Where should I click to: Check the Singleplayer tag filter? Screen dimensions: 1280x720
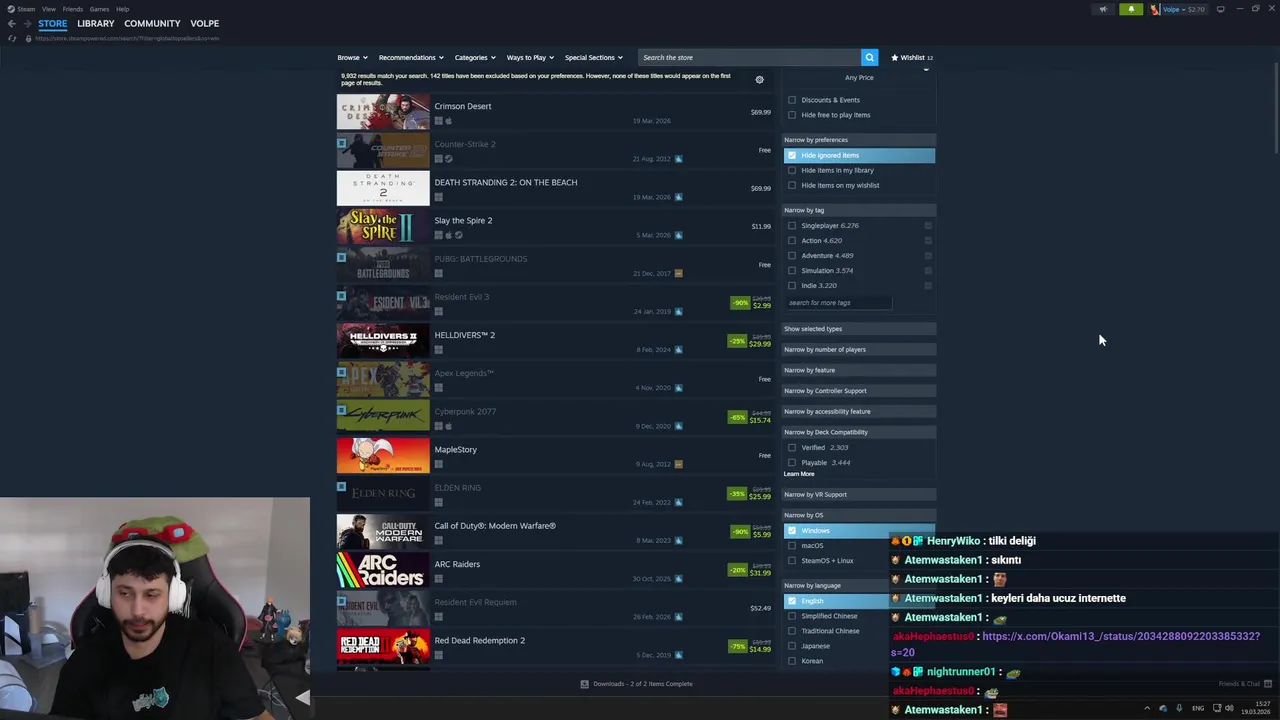792,226
